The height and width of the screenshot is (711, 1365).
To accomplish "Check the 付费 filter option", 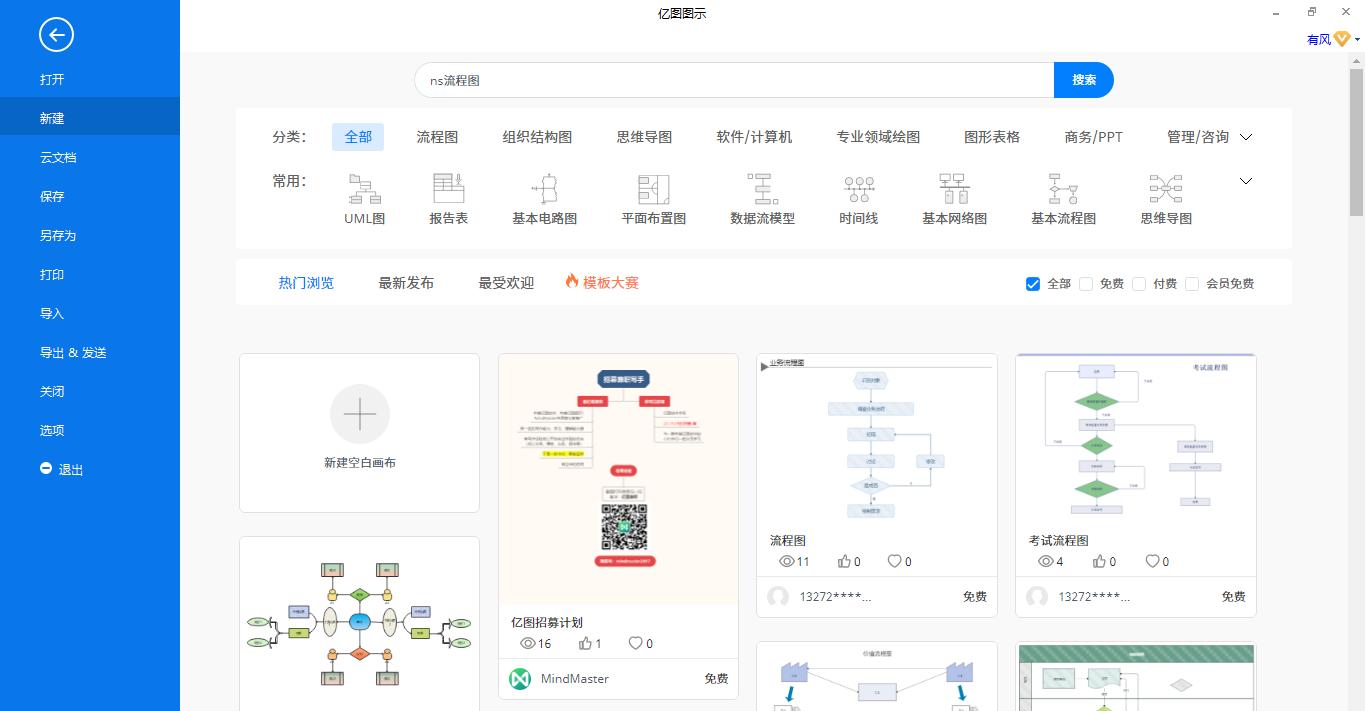I will point(1139,284).
